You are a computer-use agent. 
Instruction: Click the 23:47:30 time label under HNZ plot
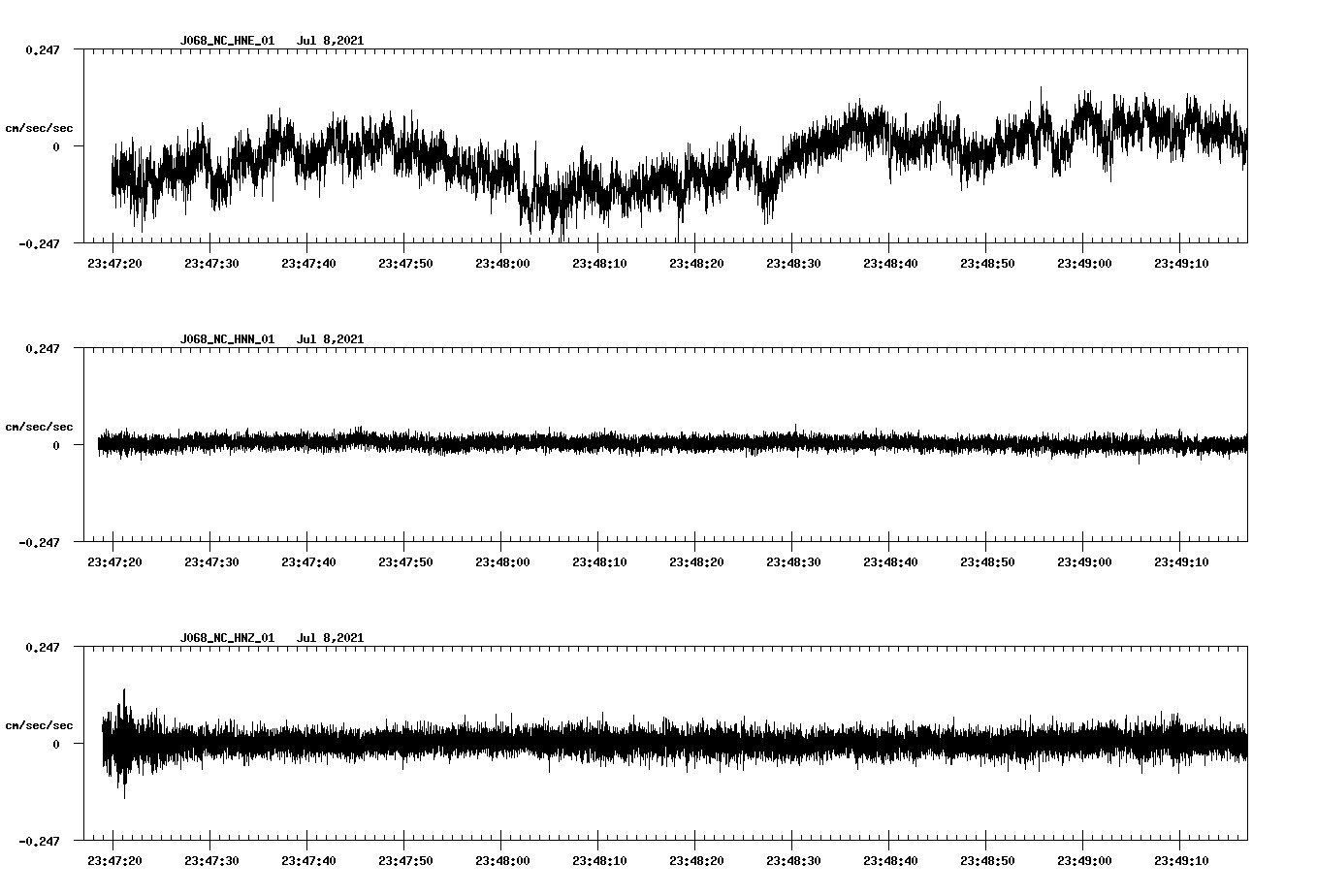[x=211, y=860]
